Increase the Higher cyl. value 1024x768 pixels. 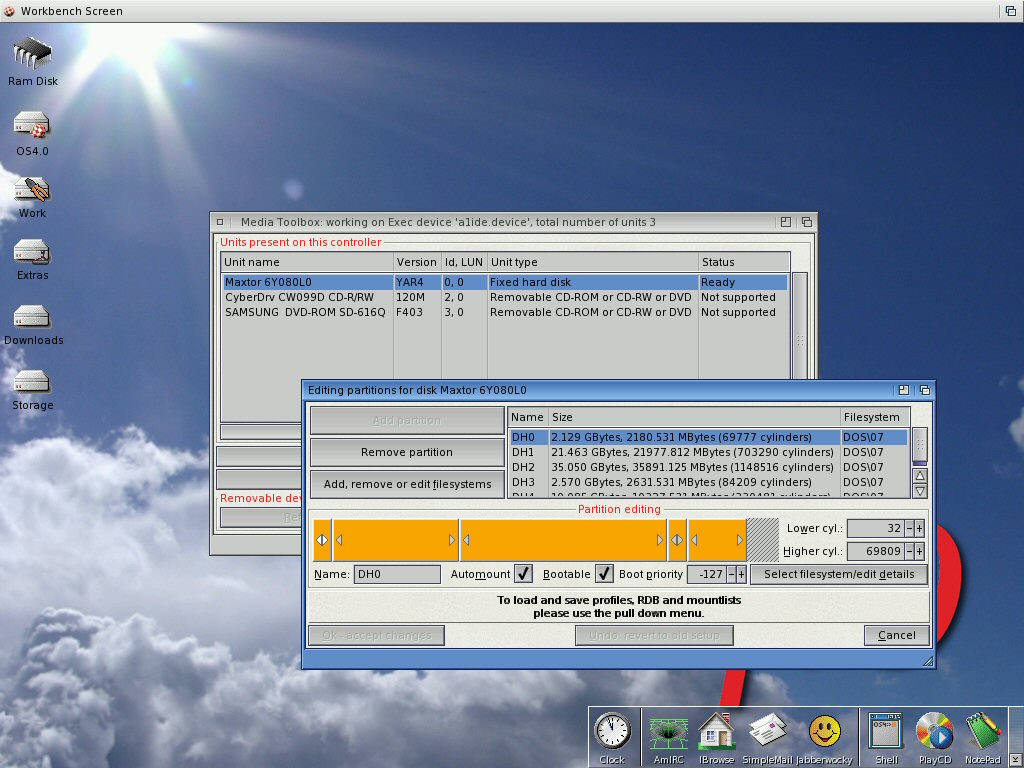[920, 551]
